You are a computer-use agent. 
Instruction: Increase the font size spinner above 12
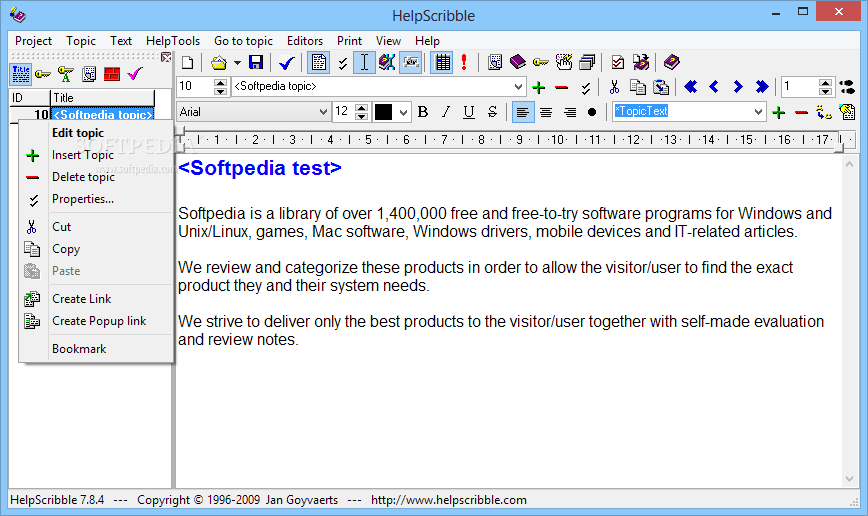(361, 107)
